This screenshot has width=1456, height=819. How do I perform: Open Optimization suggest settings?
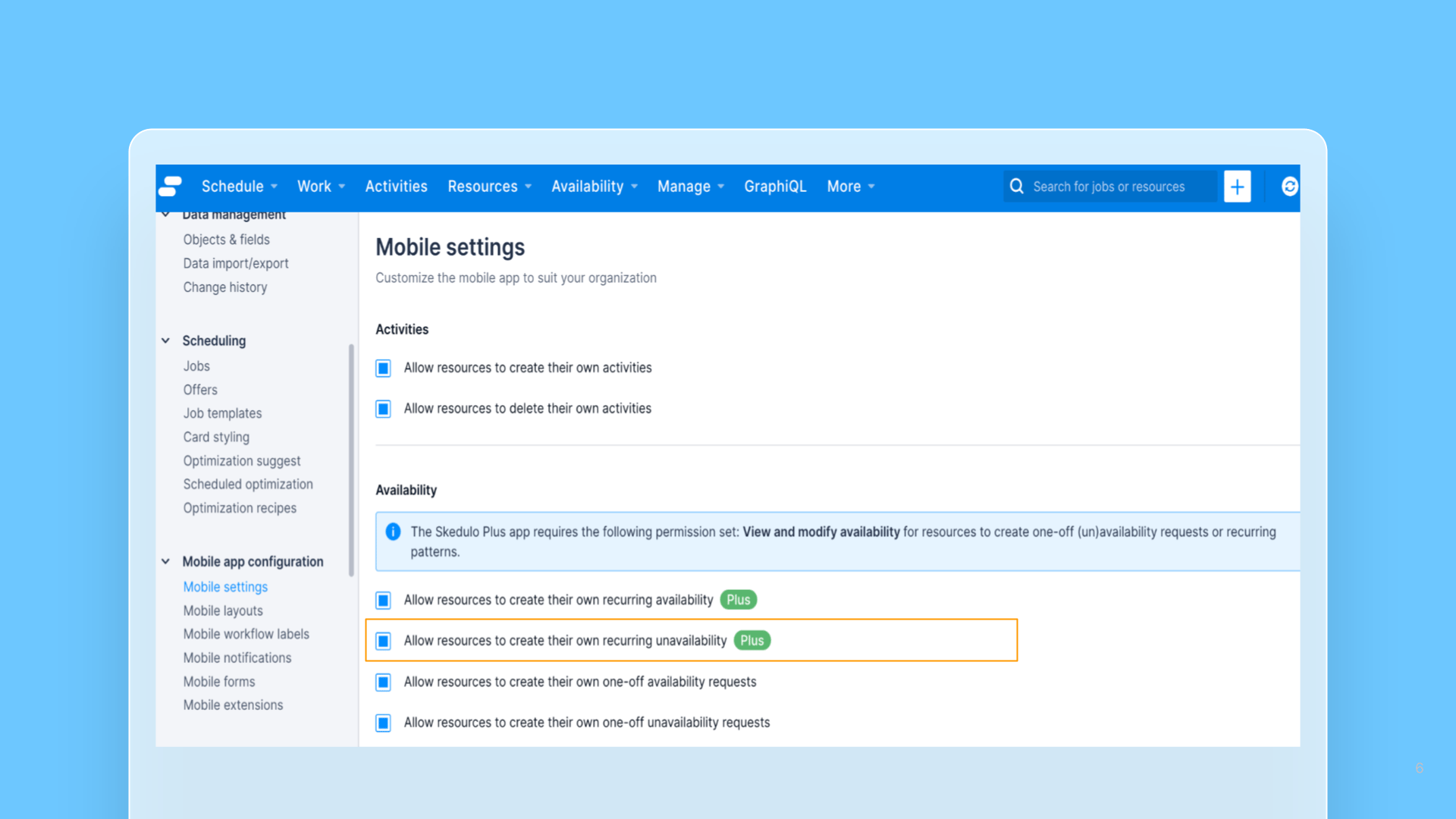click(242, 461)
